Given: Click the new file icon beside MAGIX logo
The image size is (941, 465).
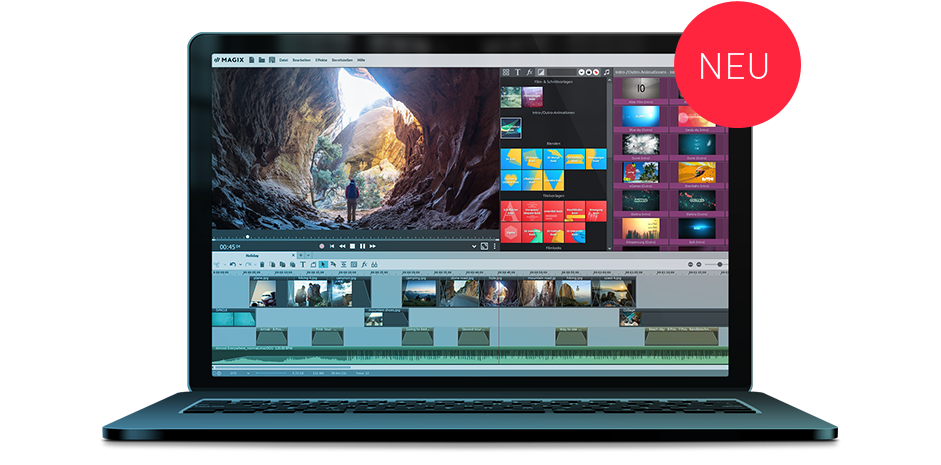Looking at the screenshot, I should (x=252, y=60).
